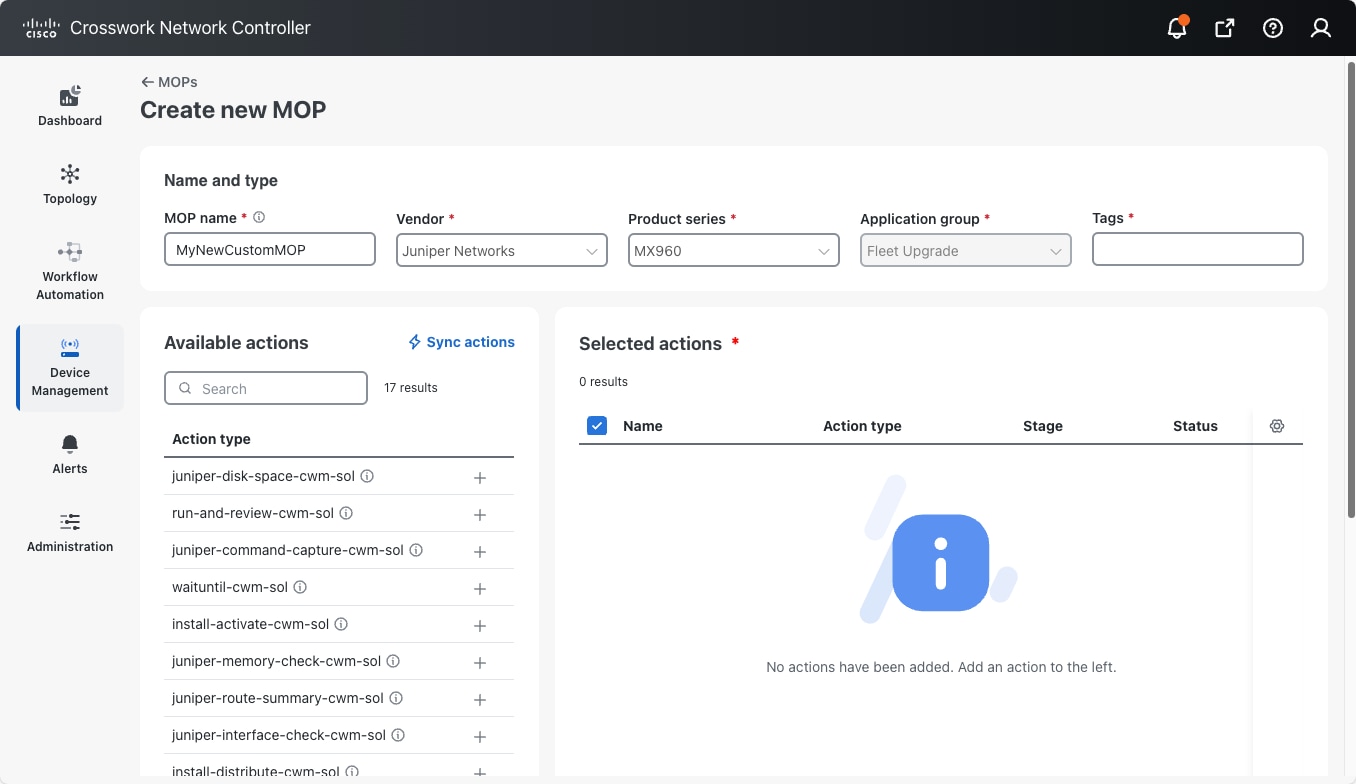Open the Topology navigation icon
This screenshot has width=1356, height=784.
point(69,173)
